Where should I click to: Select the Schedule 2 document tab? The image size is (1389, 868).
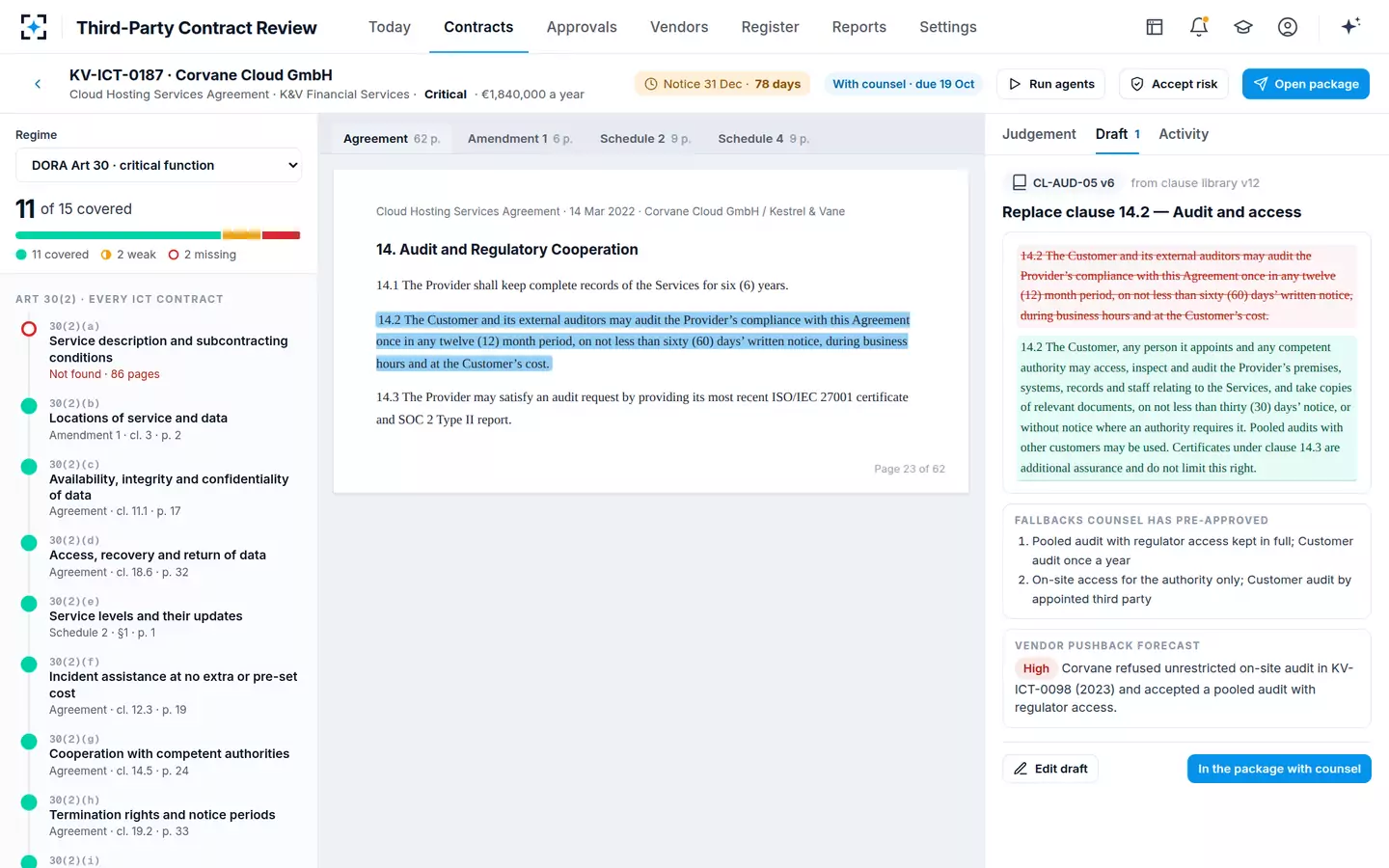pyautogui.click(x=645, y=139)
